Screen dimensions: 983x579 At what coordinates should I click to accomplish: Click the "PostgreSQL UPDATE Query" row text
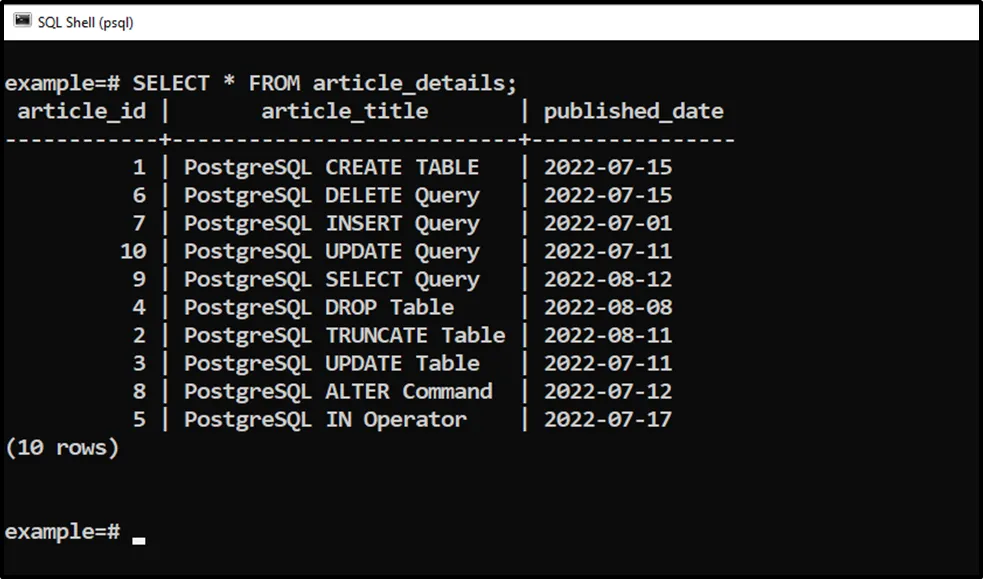(x=331, y=251)
